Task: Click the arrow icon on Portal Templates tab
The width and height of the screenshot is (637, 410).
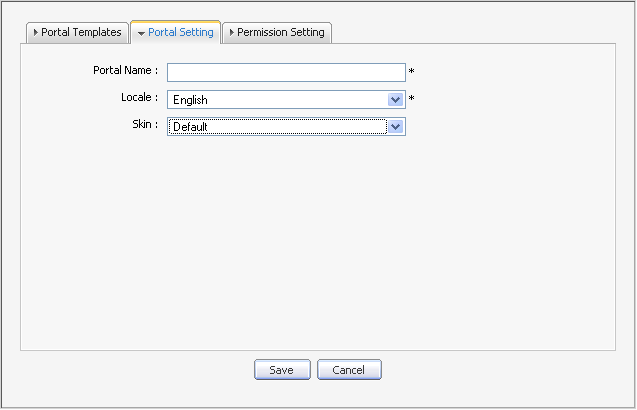Action: pyautogui.click(x=36, y=32)
